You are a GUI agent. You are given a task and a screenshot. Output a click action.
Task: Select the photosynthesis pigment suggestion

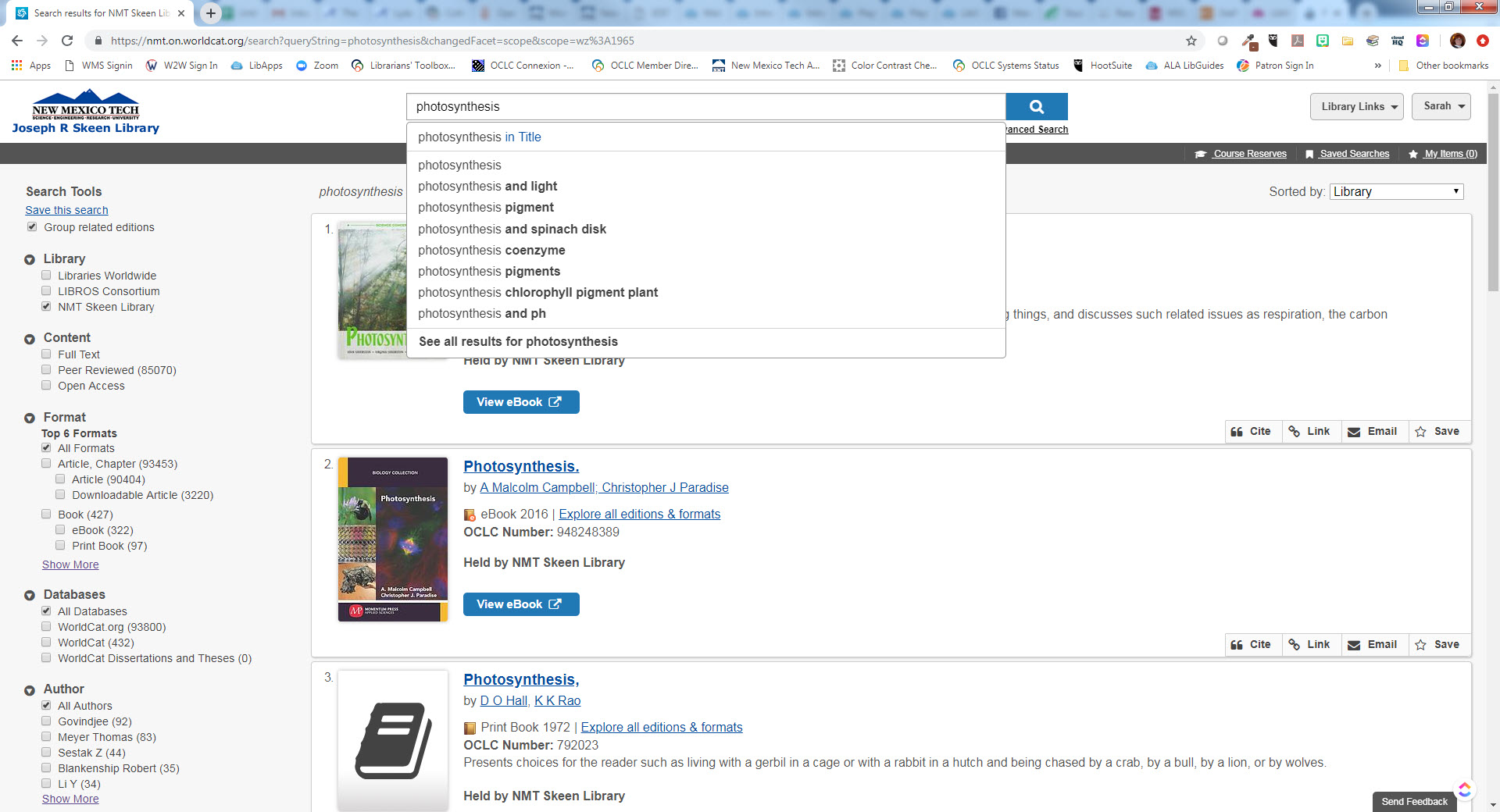[x=485, y=208]
